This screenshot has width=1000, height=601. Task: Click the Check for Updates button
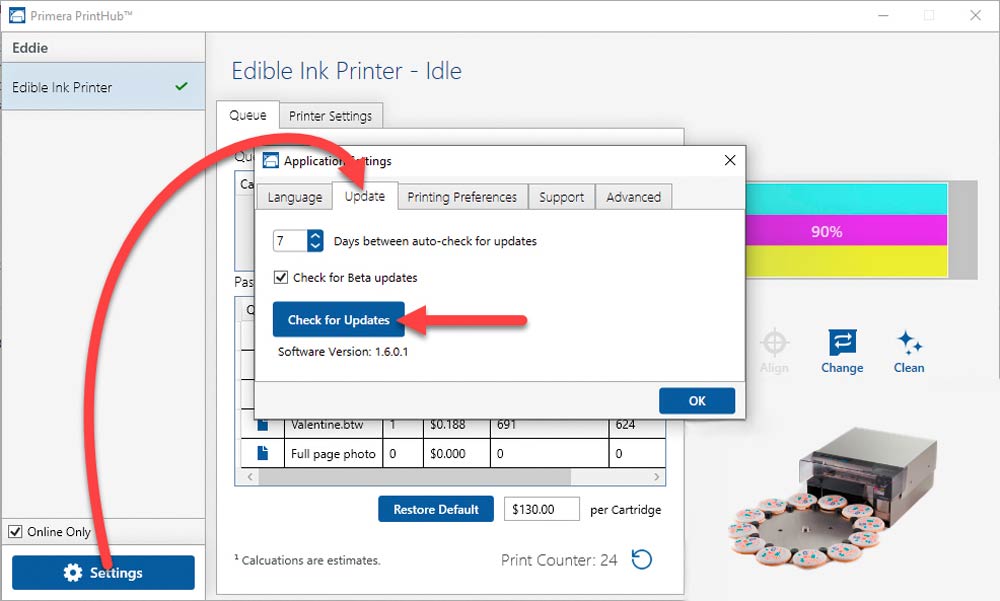coord(339,320)
